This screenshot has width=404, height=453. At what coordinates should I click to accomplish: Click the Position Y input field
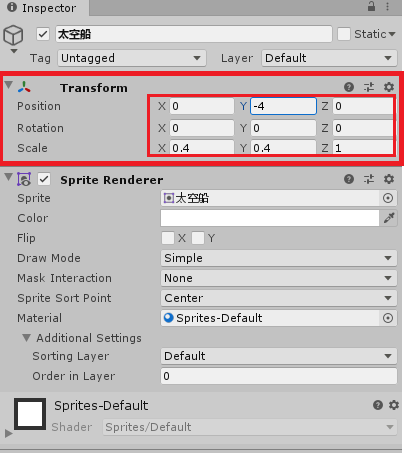click(x=283, y=106)
